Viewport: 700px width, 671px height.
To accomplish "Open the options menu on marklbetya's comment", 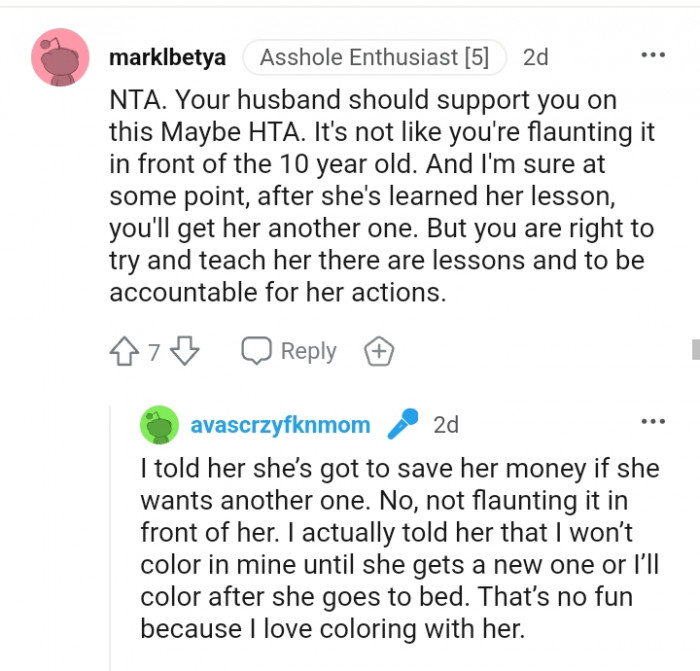I will coord(653,55).
